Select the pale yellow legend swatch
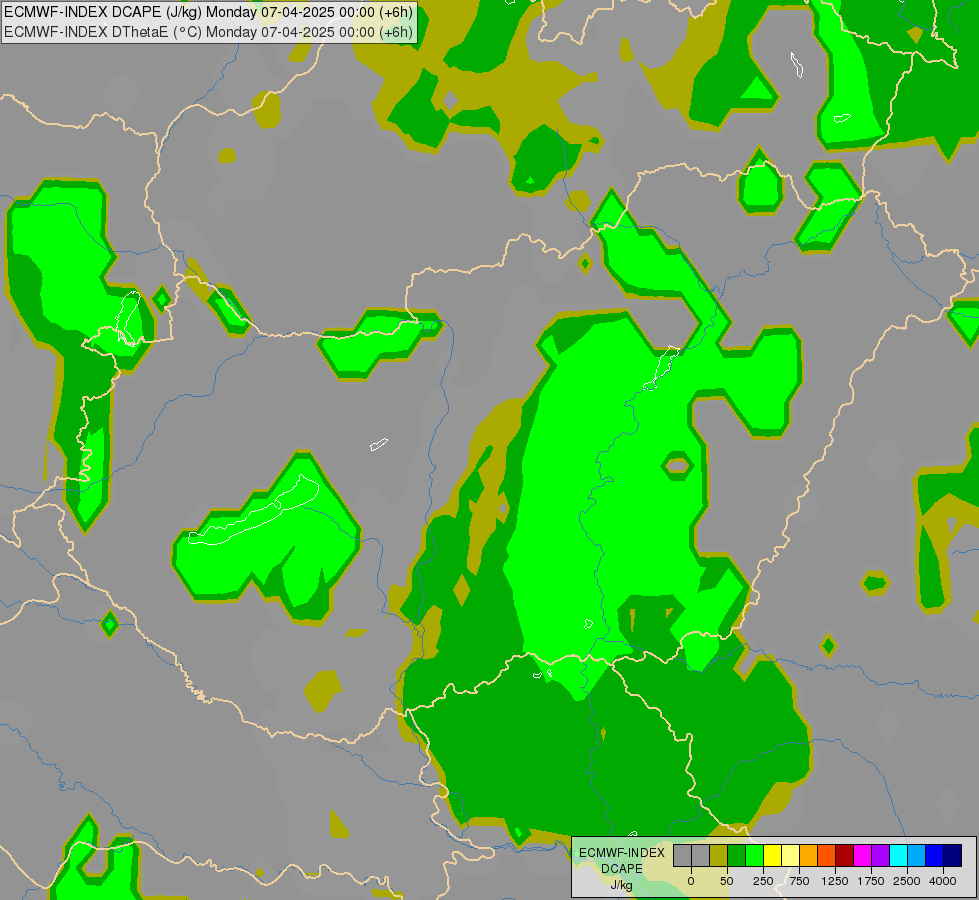Screen dimensions: 979x900 (x=790, y=855)
